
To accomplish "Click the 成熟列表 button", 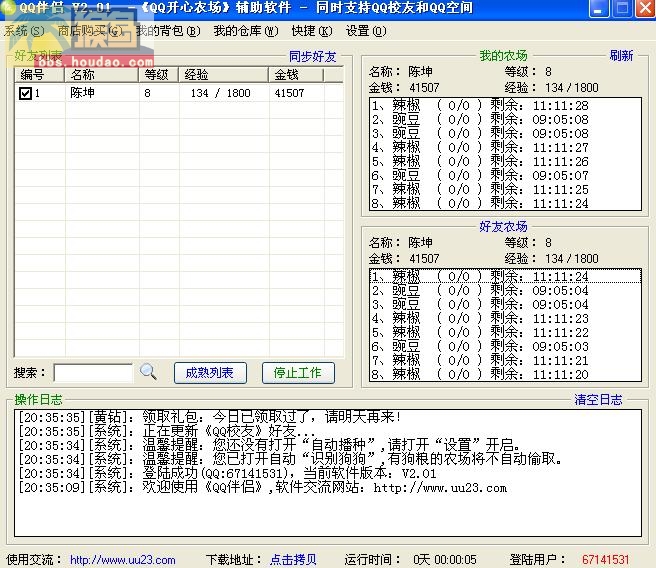I will (210, 372).
